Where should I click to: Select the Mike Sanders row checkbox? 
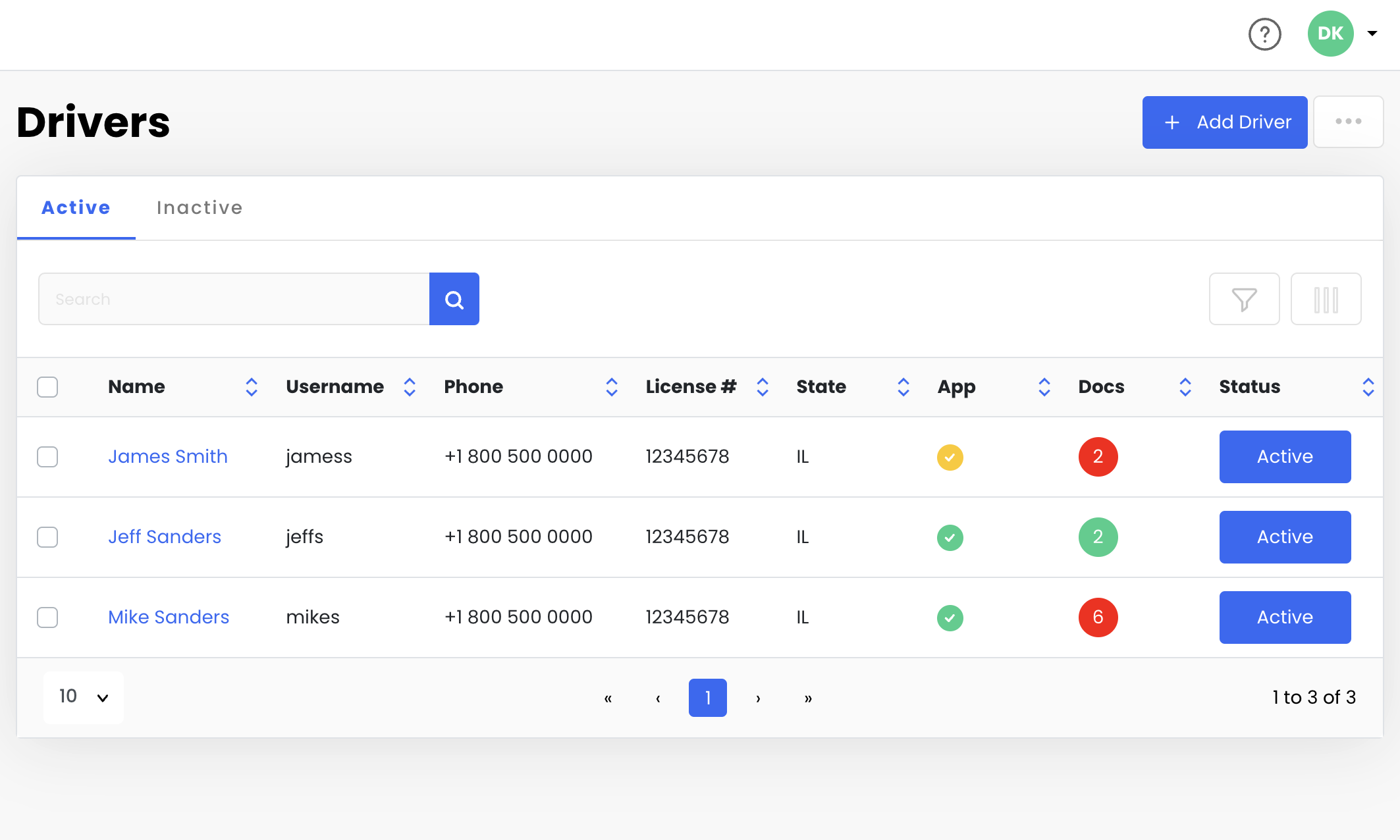click(47, 617)
